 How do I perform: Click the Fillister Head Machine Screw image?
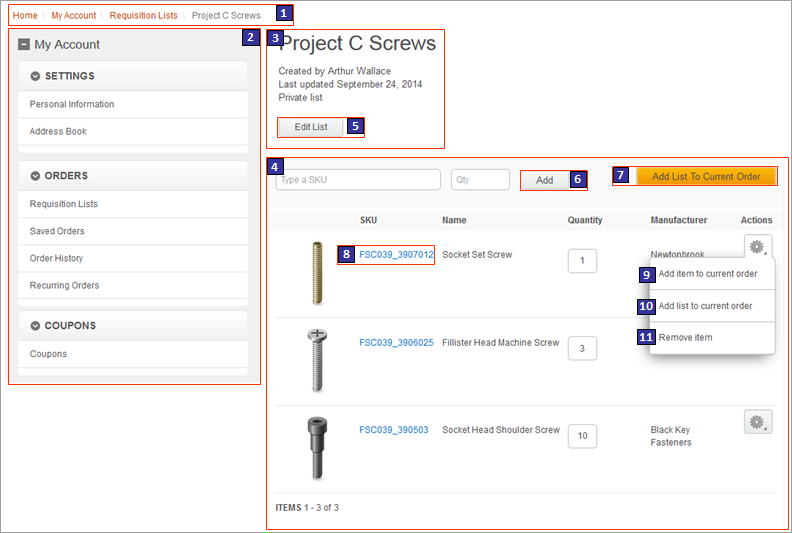coord(317,360)
